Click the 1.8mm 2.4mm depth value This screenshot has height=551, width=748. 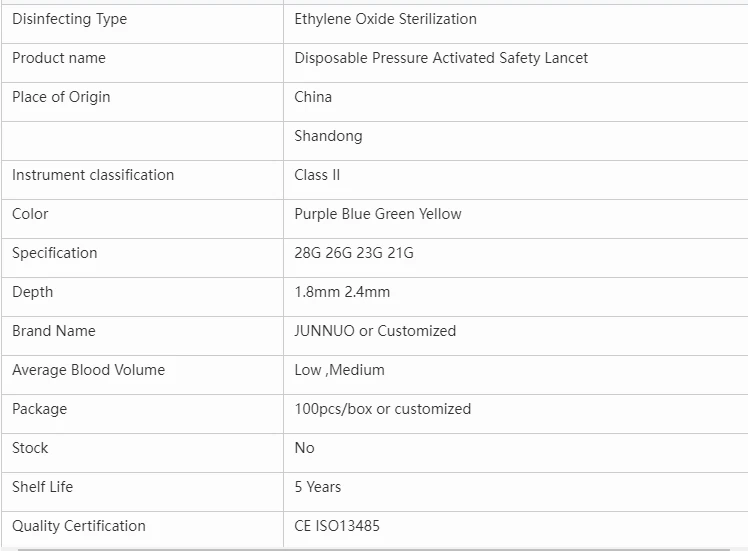(x=342, y=292)
